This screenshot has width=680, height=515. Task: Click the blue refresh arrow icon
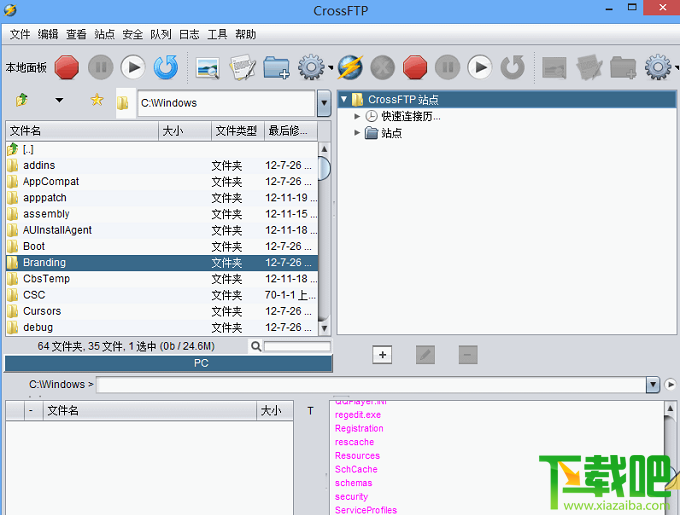166,67
